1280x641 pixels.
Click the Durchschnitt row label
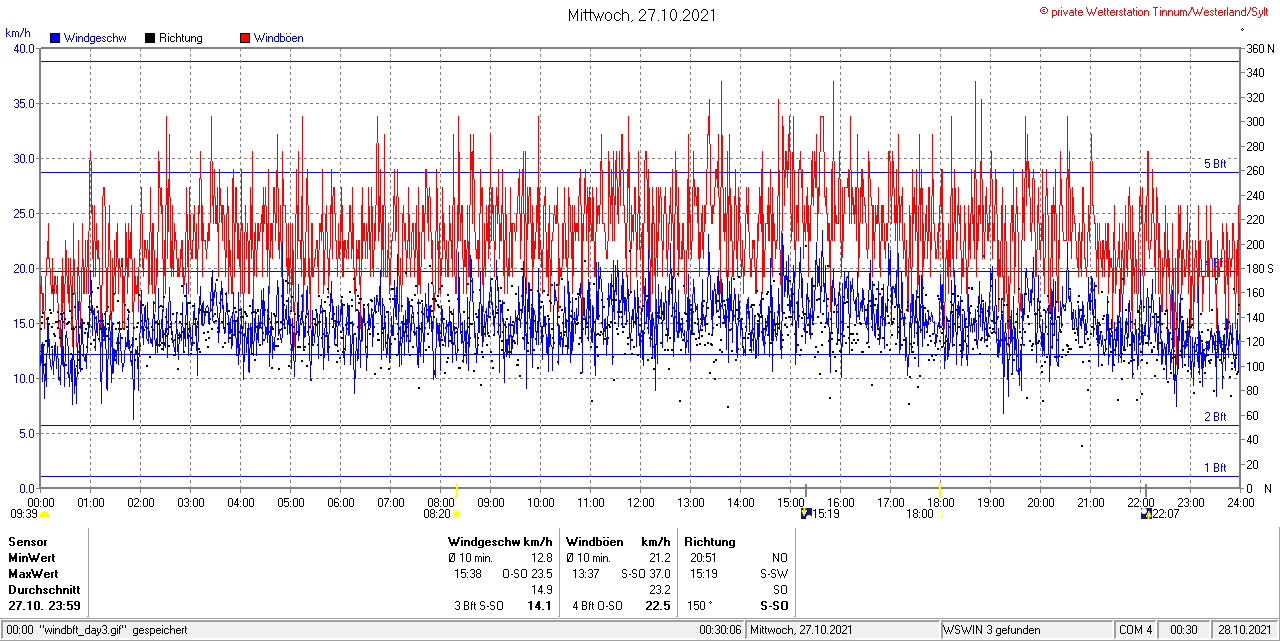43,590
